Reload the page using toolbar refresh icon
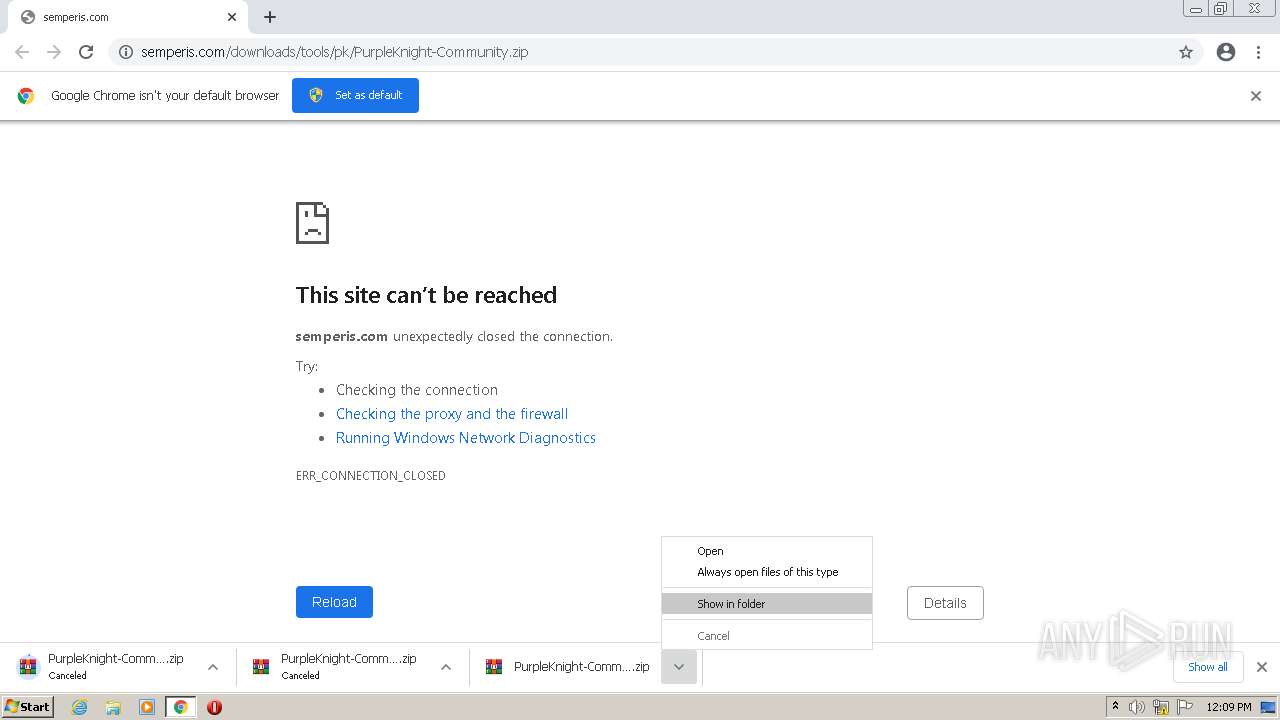 click(x=86, y=52)
